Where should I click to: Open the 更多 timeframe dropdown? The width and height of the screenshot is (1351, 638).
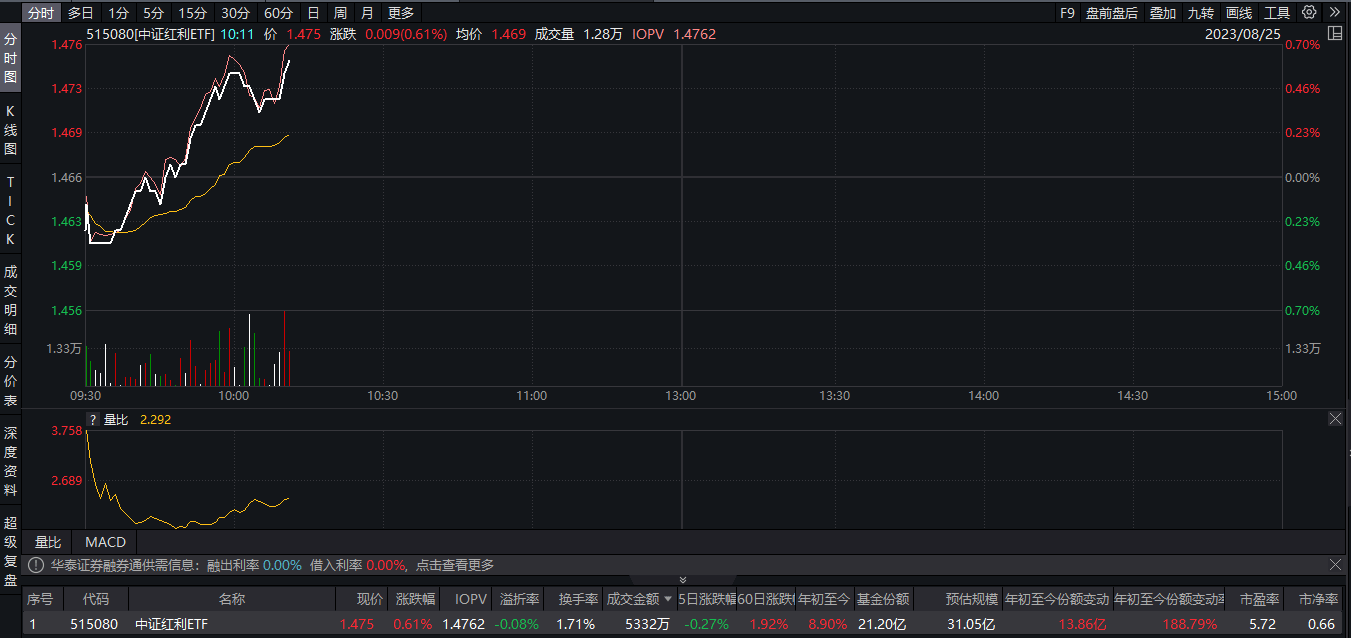tap(400, 13)
